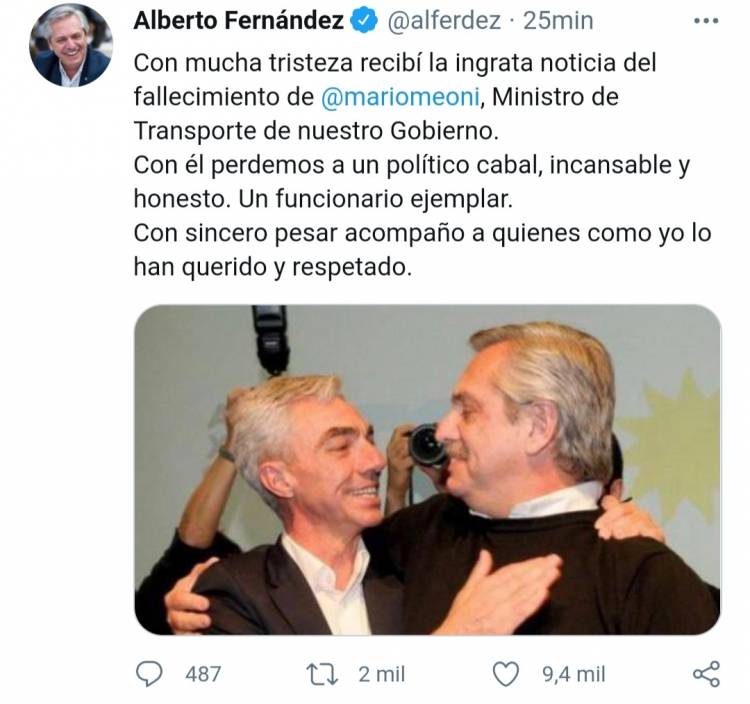The width and height of the screenshot is (750, 704).
Task: Click the retweet arrows icon
Action: (x=322, y=674)
